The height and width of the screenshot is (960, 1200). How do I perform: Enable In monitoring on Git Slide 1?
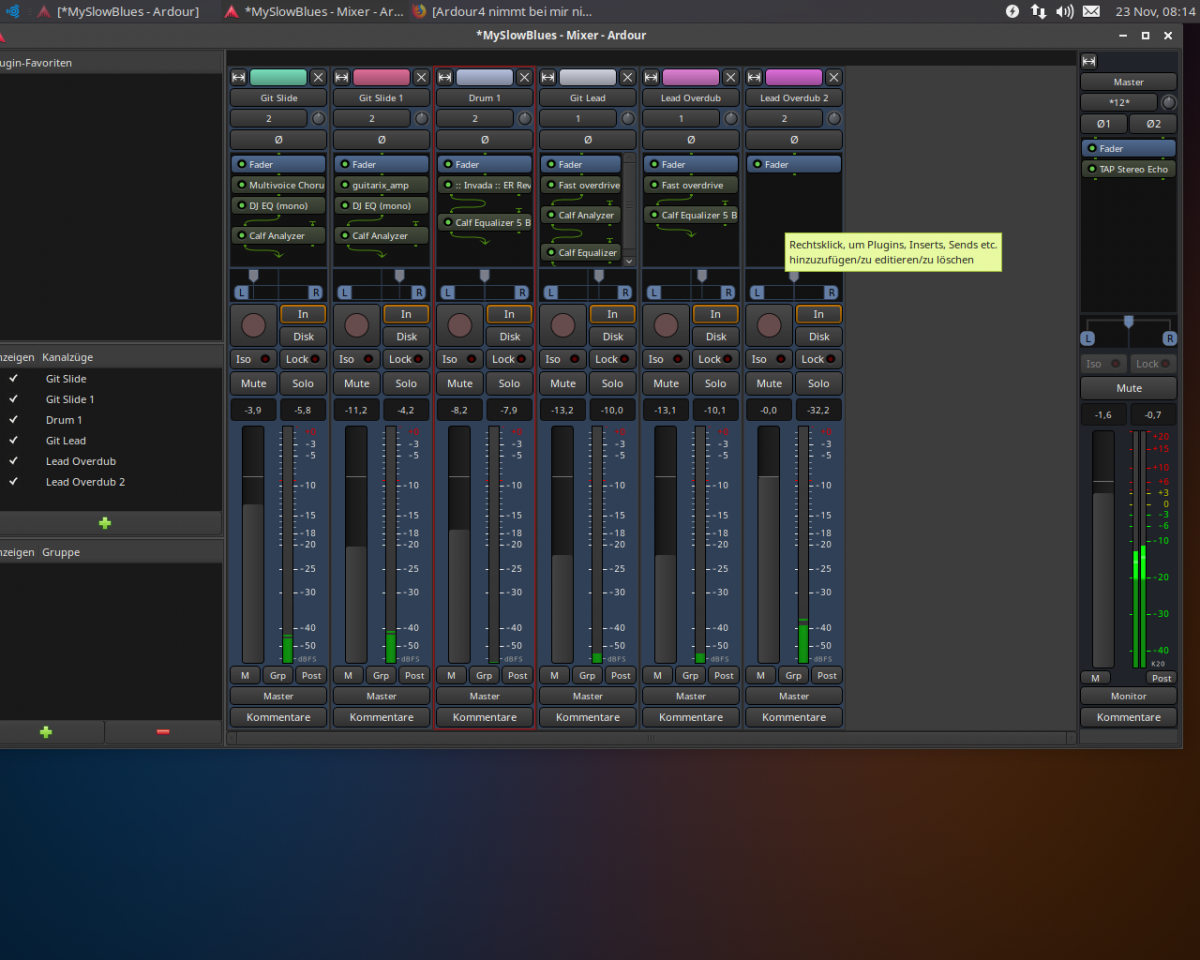tap(406, 314)
